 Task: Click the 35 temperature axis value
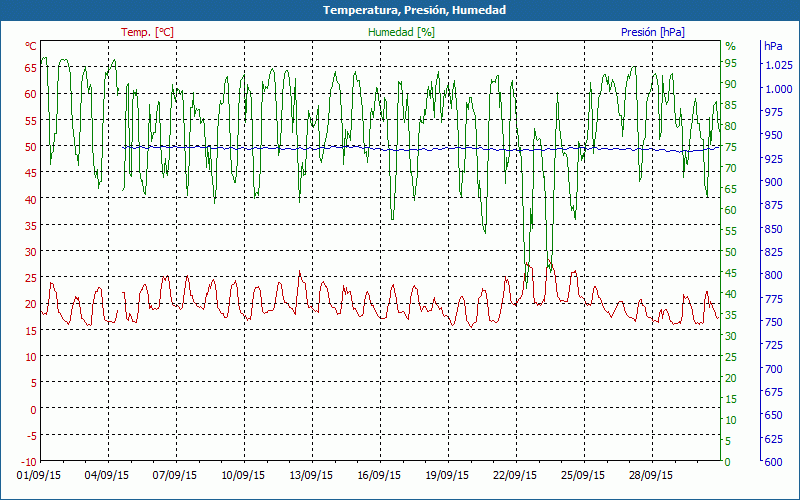pyautogui.click(x=31, y=226)
